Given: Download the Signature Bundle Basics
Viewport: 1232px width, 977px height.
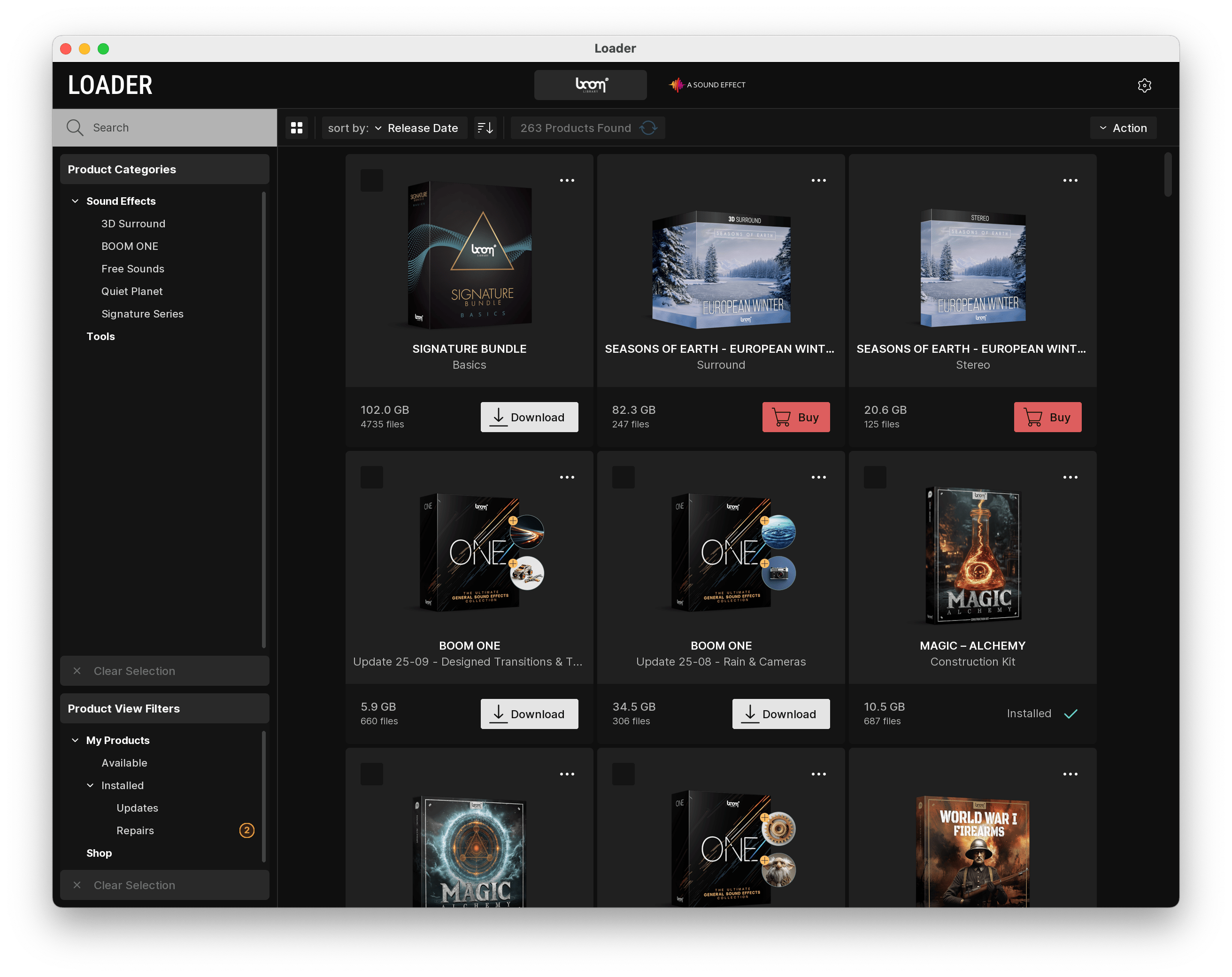Looking at the screenshot, I should (529, 417).
